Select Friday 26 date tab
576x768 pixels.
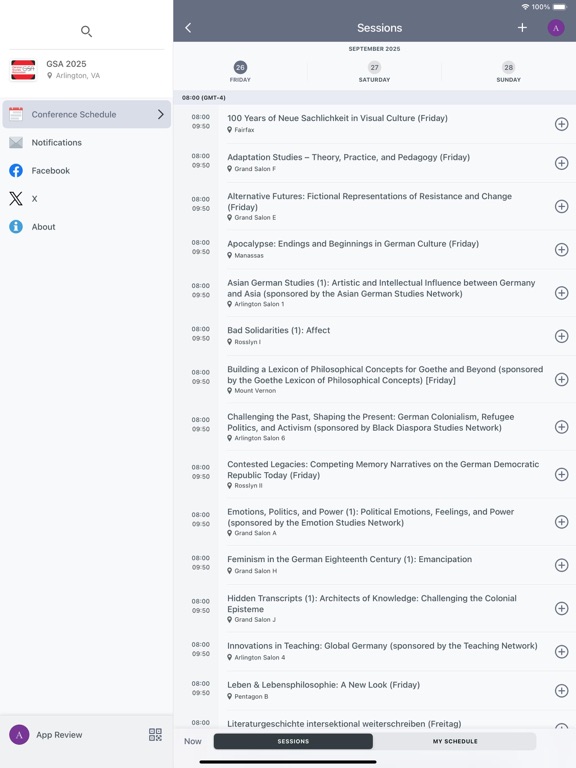240,72
